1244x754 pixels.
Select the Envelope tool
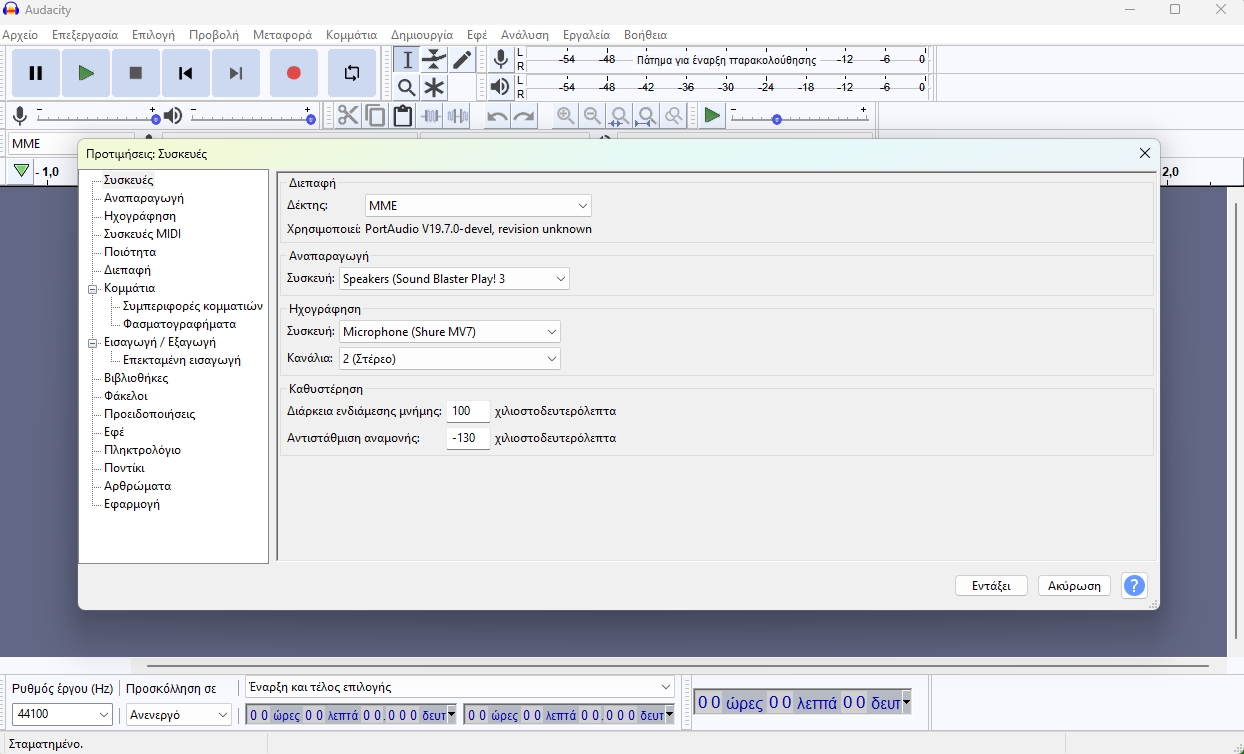(434, 60)
